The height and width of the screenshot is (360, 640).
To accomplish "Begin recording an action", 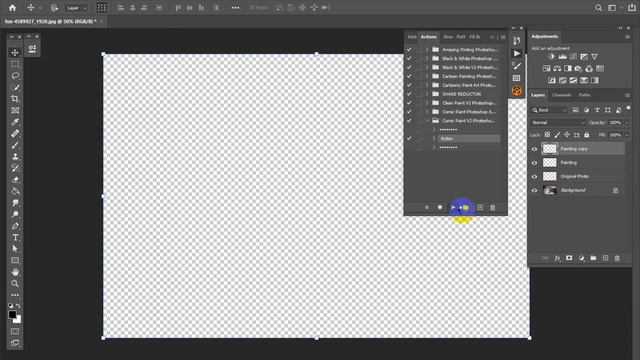I will click(440, 207).
